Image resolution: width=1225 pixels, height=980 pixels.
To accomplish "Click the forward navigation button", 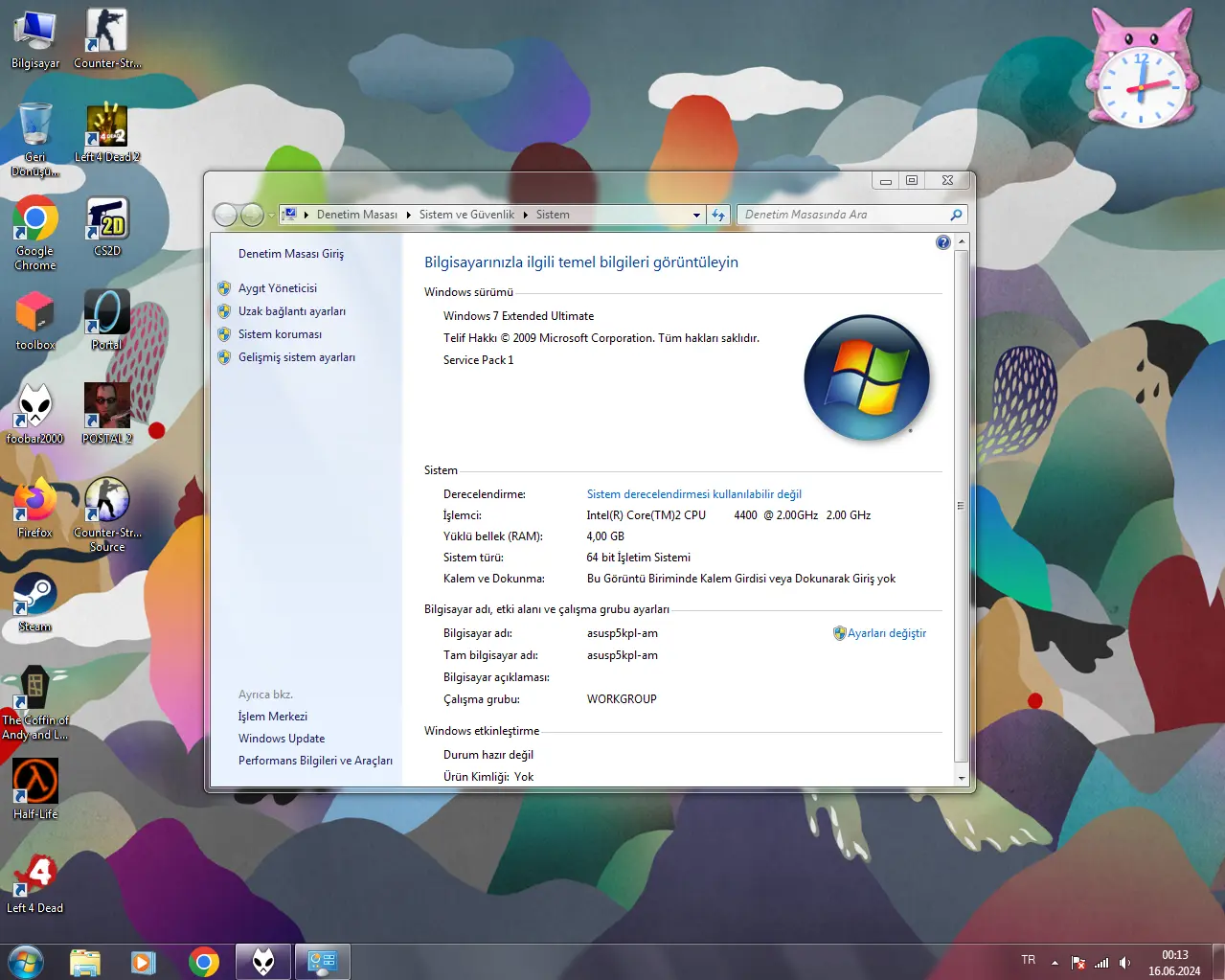I will [252, 215].
